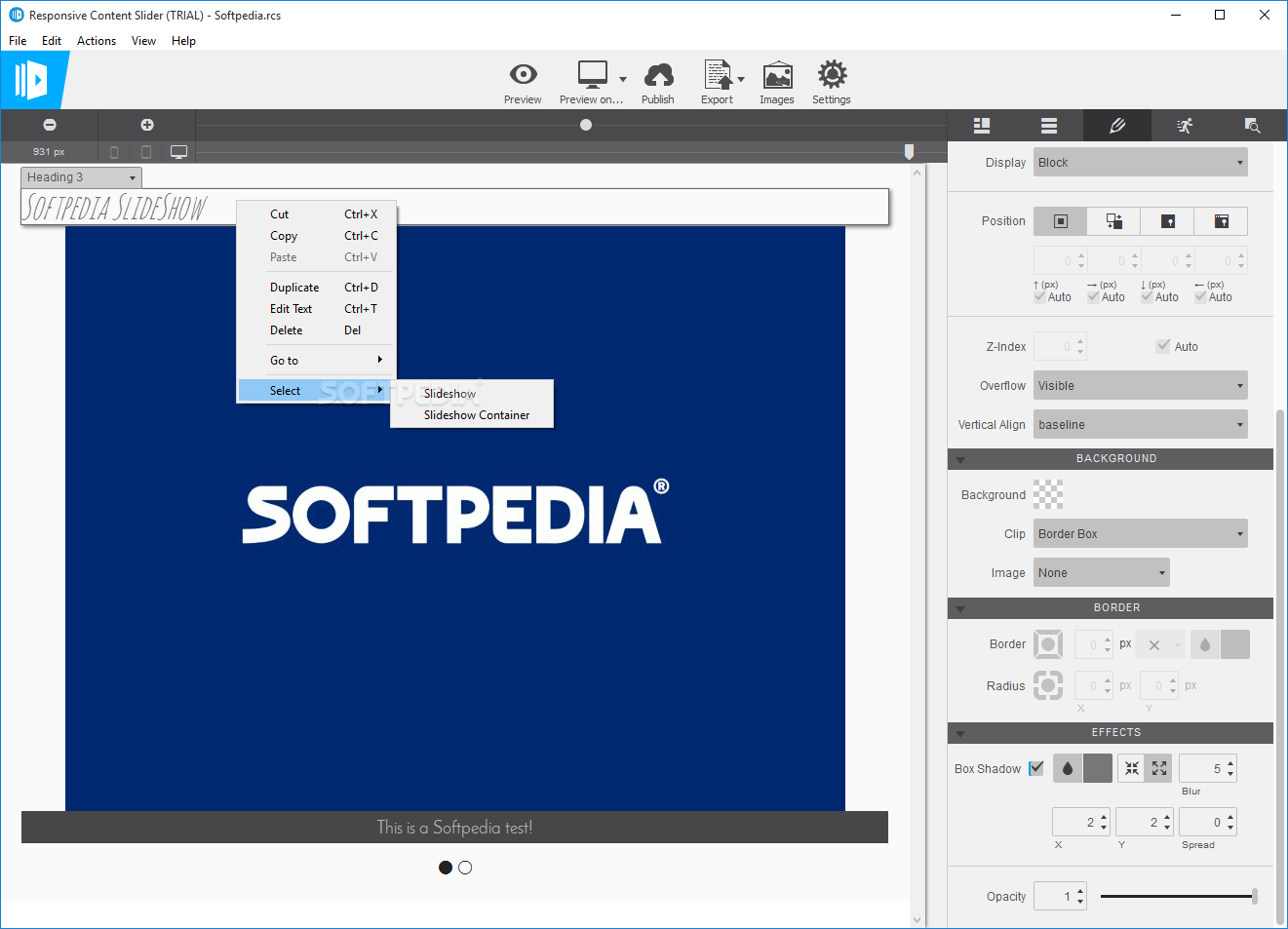Select the phone device preview icon
Image resolution: width=1288 pixels, height=929 pixels.
coord(114,152)
